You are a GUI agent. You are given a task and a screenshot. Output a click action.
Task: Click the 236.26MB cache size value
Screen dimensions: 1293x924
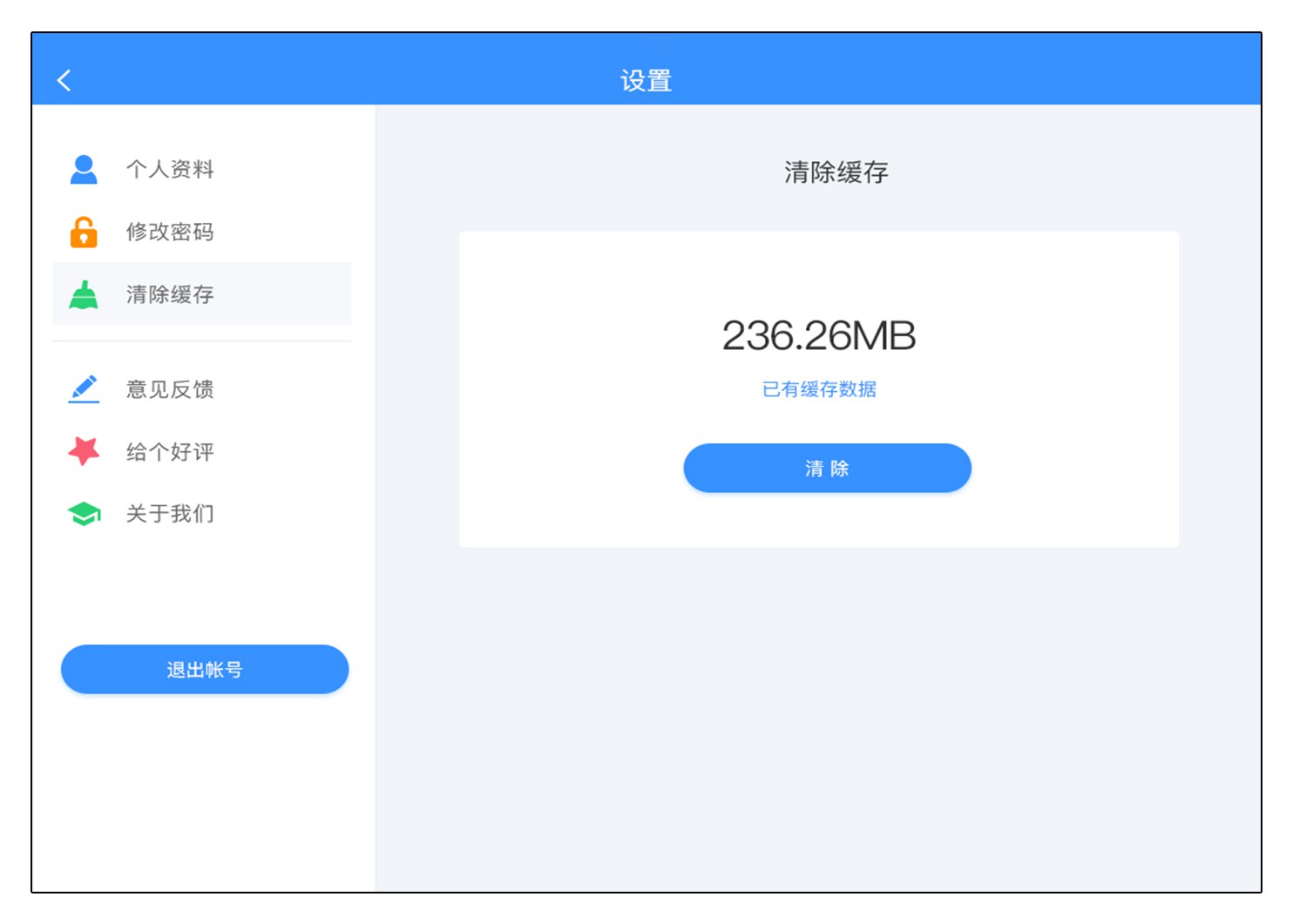pos(819,336)
